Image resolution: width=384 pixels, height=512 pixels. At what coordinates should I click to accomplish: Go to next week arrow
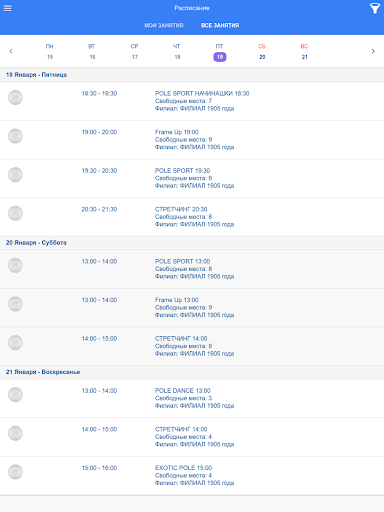(x=373, y=51)
